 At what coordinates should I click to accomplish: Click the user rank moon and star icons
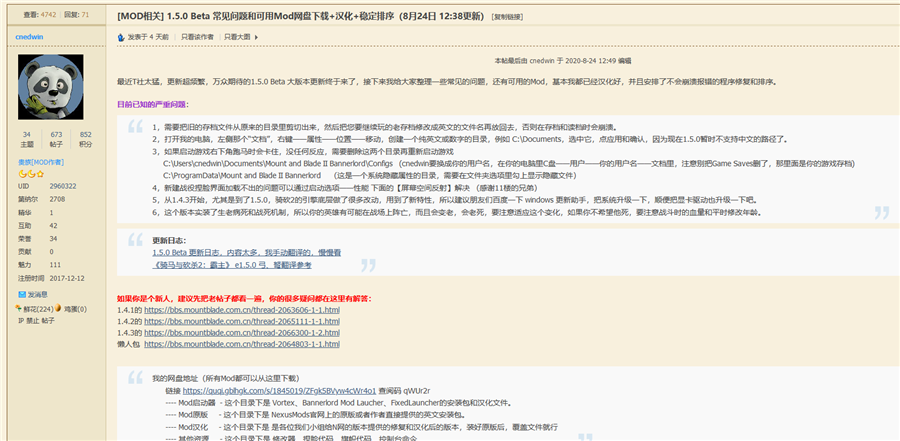(32, 173)
